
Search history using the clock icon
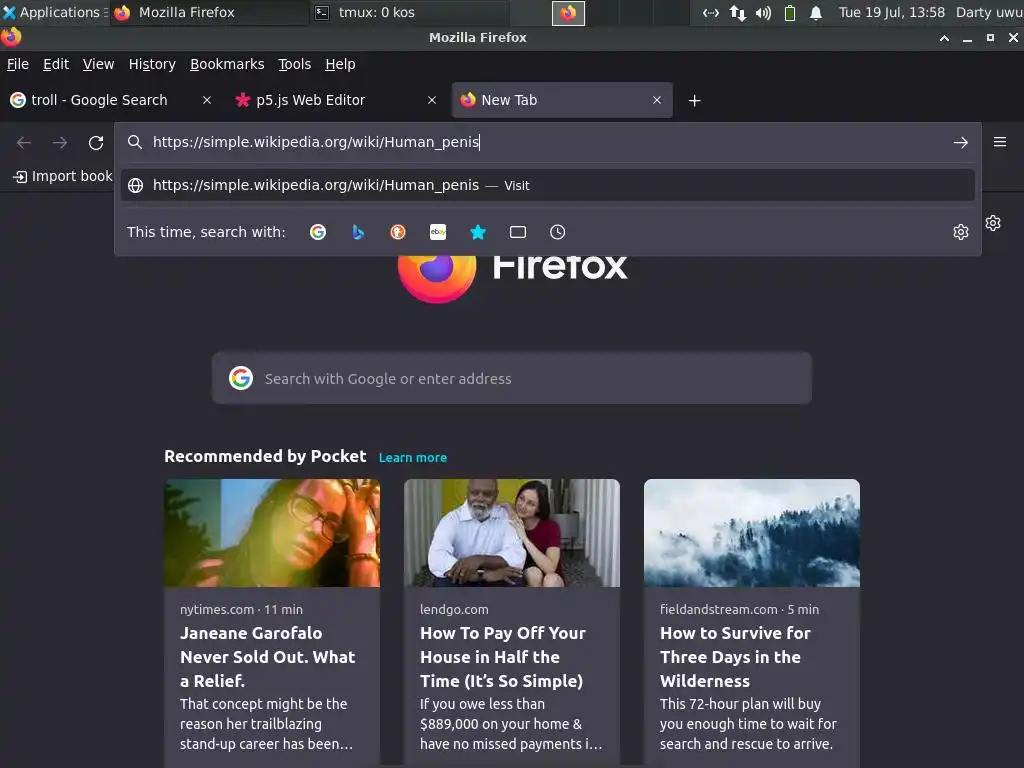[558, 232]
